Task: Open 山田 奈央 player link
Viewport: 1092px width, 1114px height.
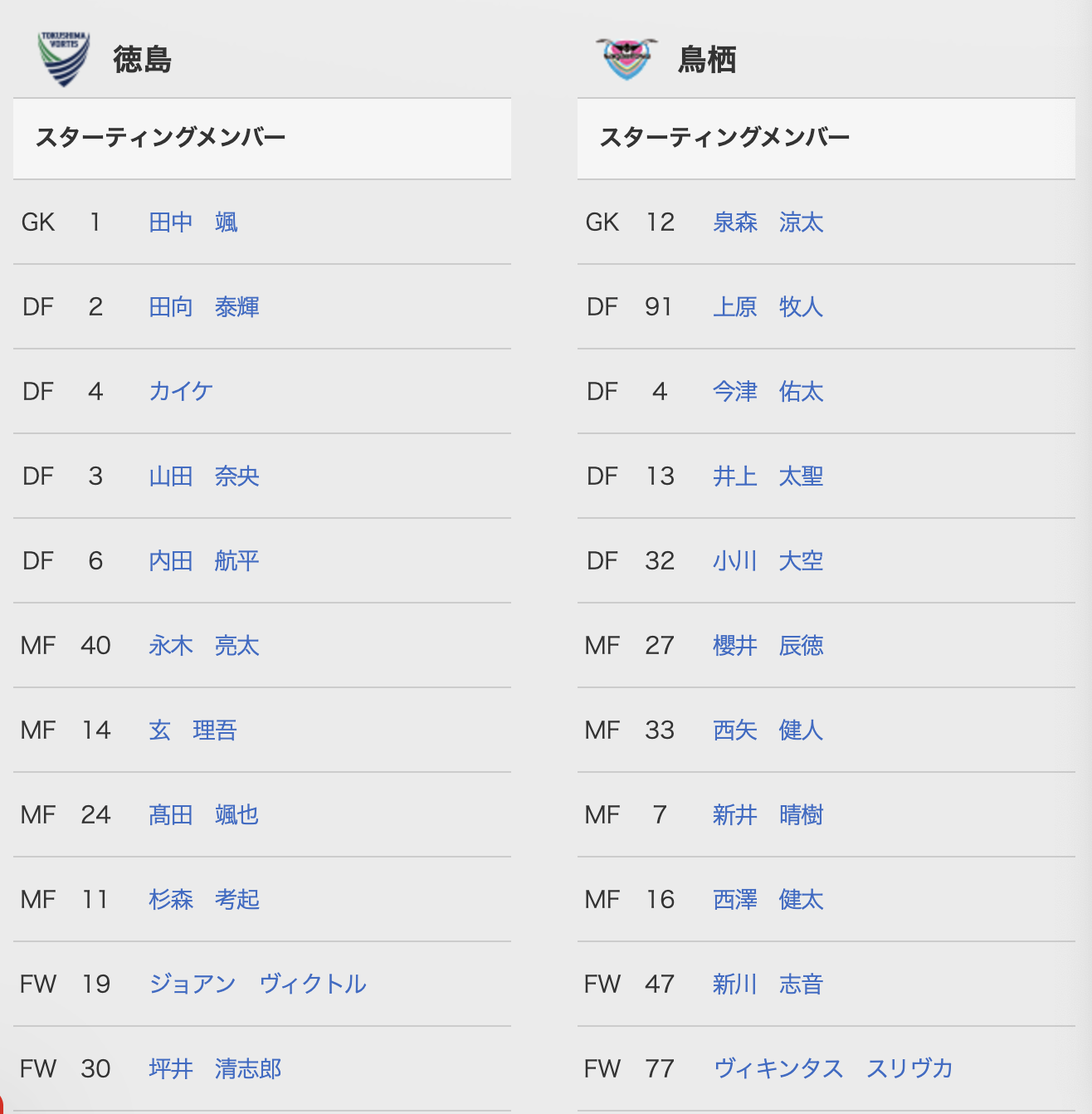Action: tap(204, 476)
